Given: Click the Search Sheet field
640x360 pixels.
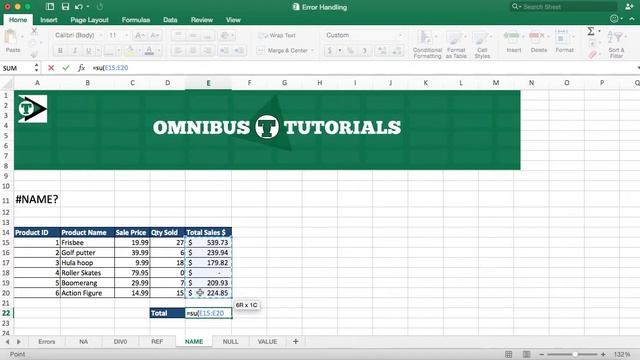Looking at the screenshot, I should coord(563,7).
